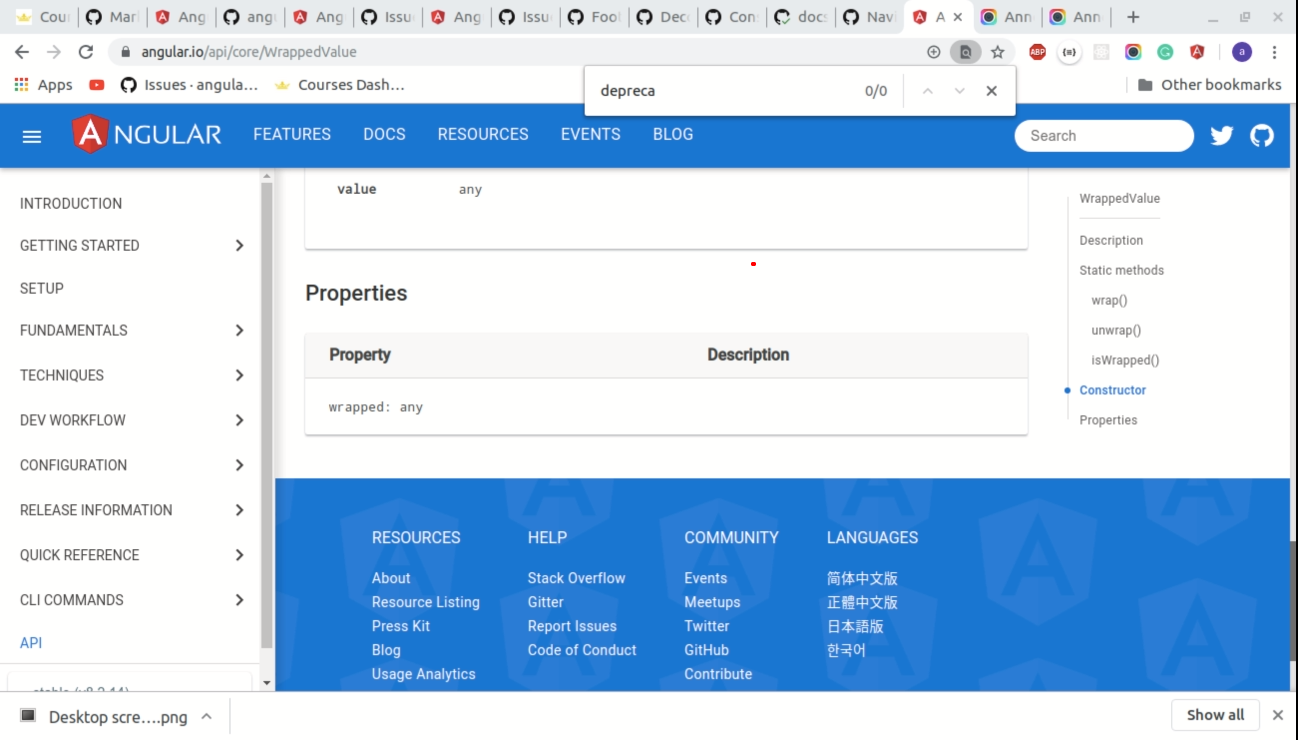Image resolution: width=1298 pixels, height=740 pixels.
Task: Select API in sidebar
Action: 31,643
